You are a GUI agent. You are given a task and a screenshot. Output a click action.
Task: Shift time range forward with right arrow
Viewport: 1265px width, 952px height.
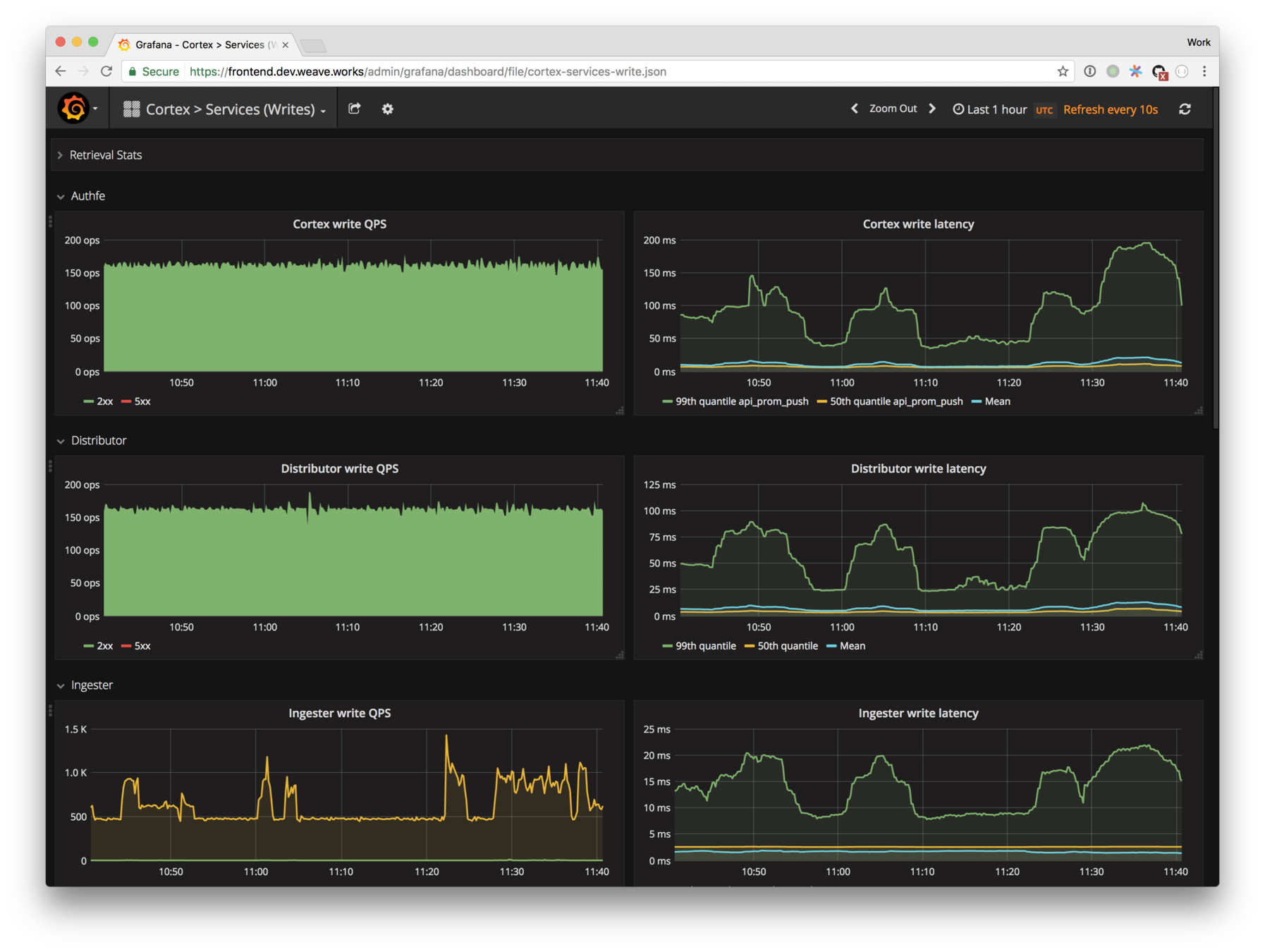(x=932, y=109)
